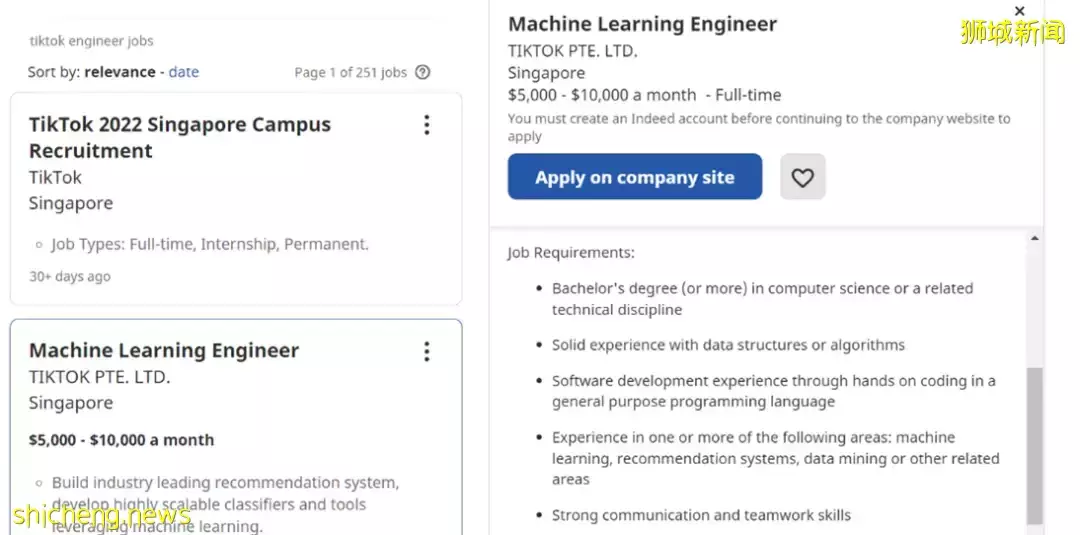Open three-dot menu on TikTok Campus Recruitment card
The image size is (1080, 535).
pos(427,125)
